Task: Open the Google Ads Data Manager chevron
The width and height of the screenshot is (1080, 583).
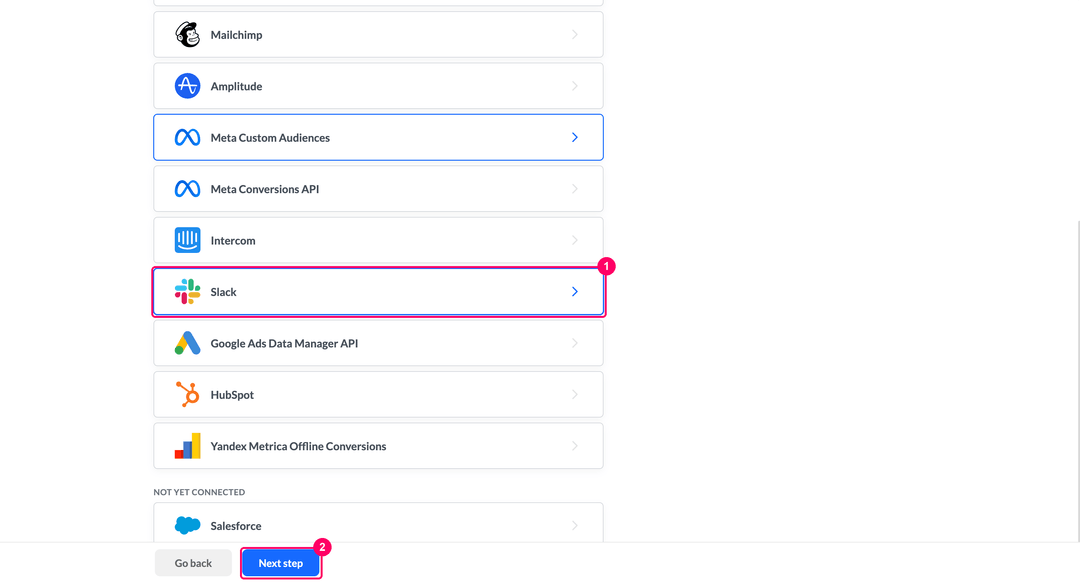Action: pos(574,343)
